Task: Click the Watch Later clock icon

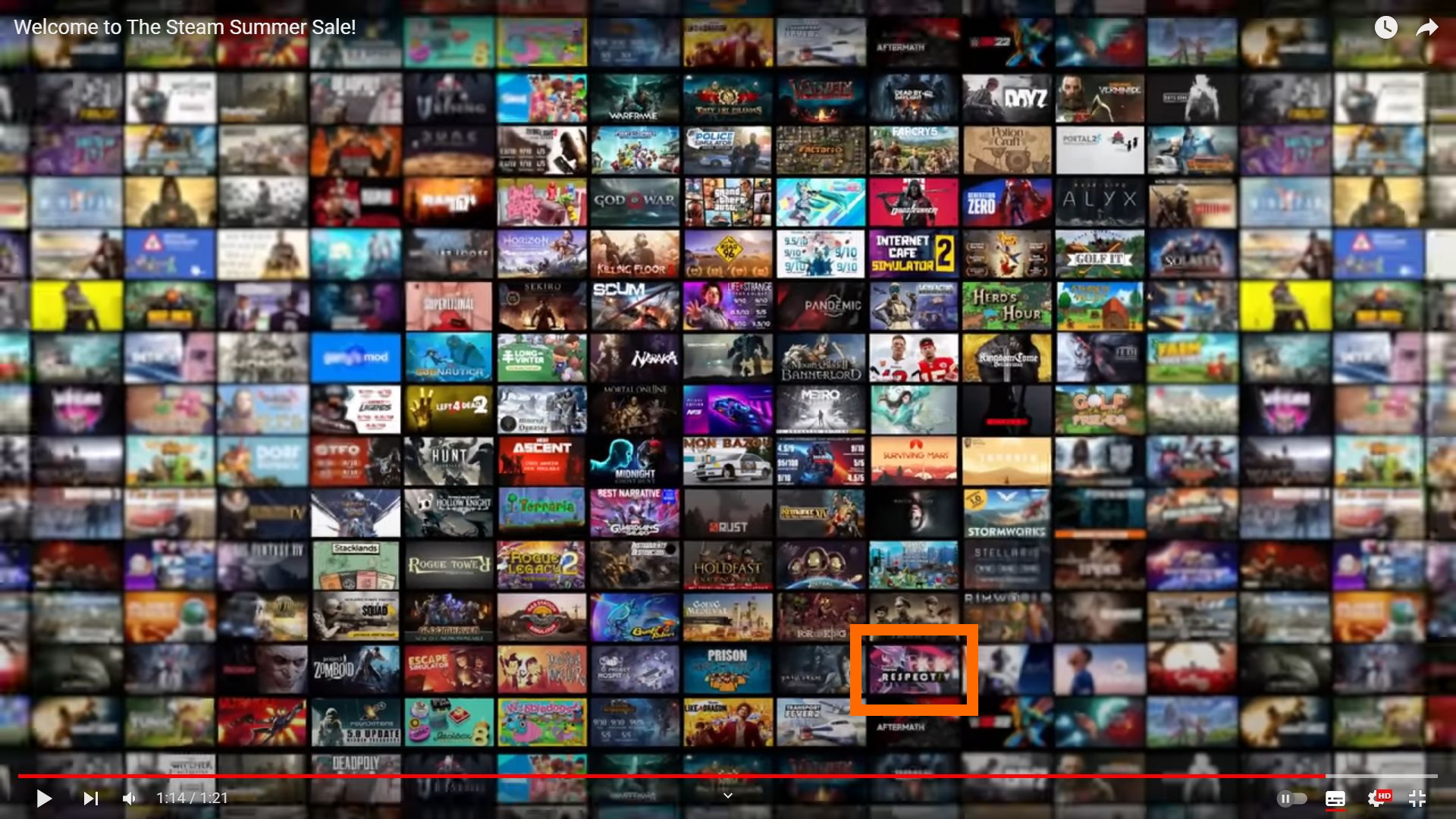Action: [1385, 28]
